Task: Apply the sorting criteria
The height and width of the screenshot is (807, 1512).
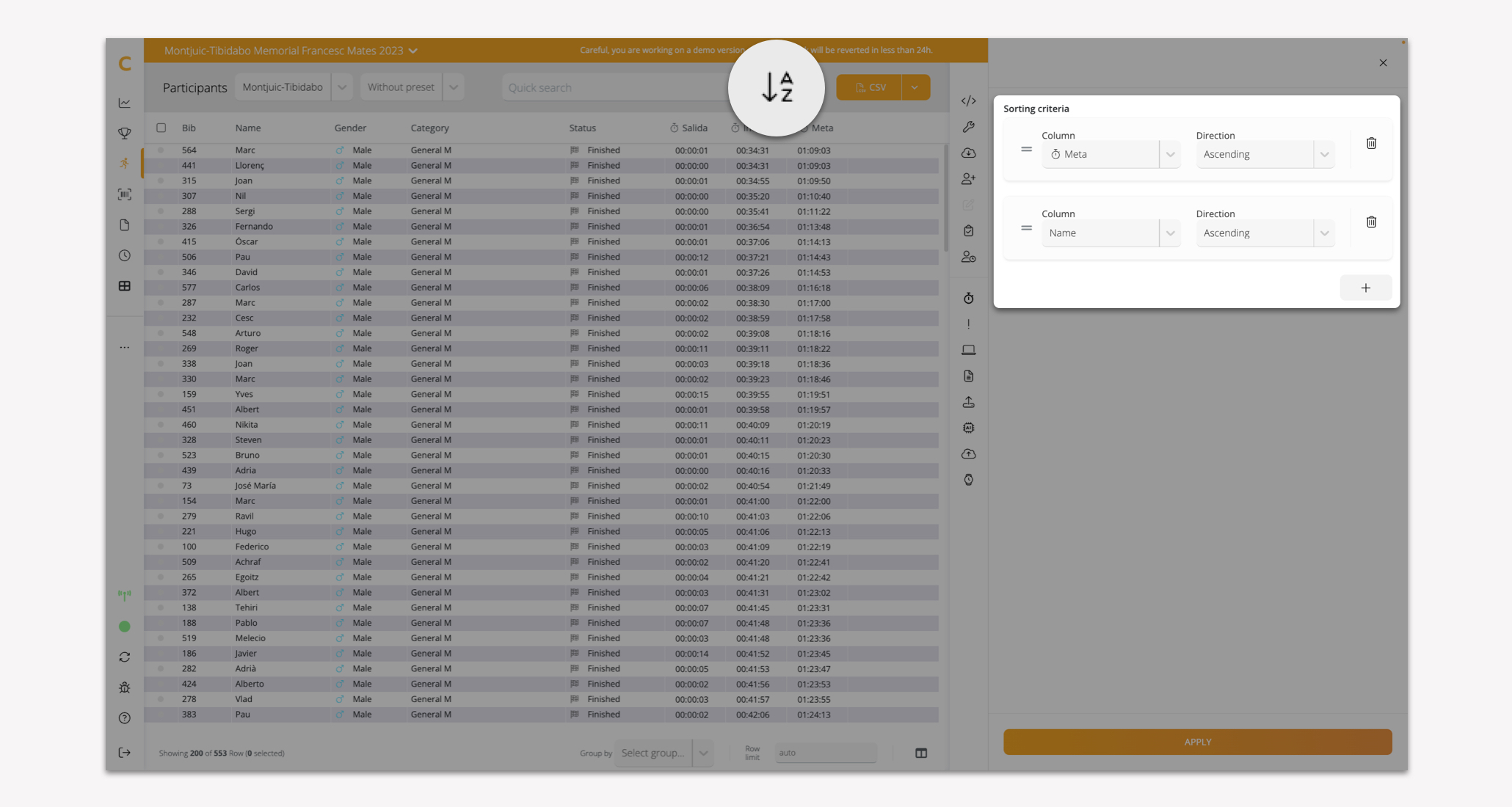Action: [1197, 742]
